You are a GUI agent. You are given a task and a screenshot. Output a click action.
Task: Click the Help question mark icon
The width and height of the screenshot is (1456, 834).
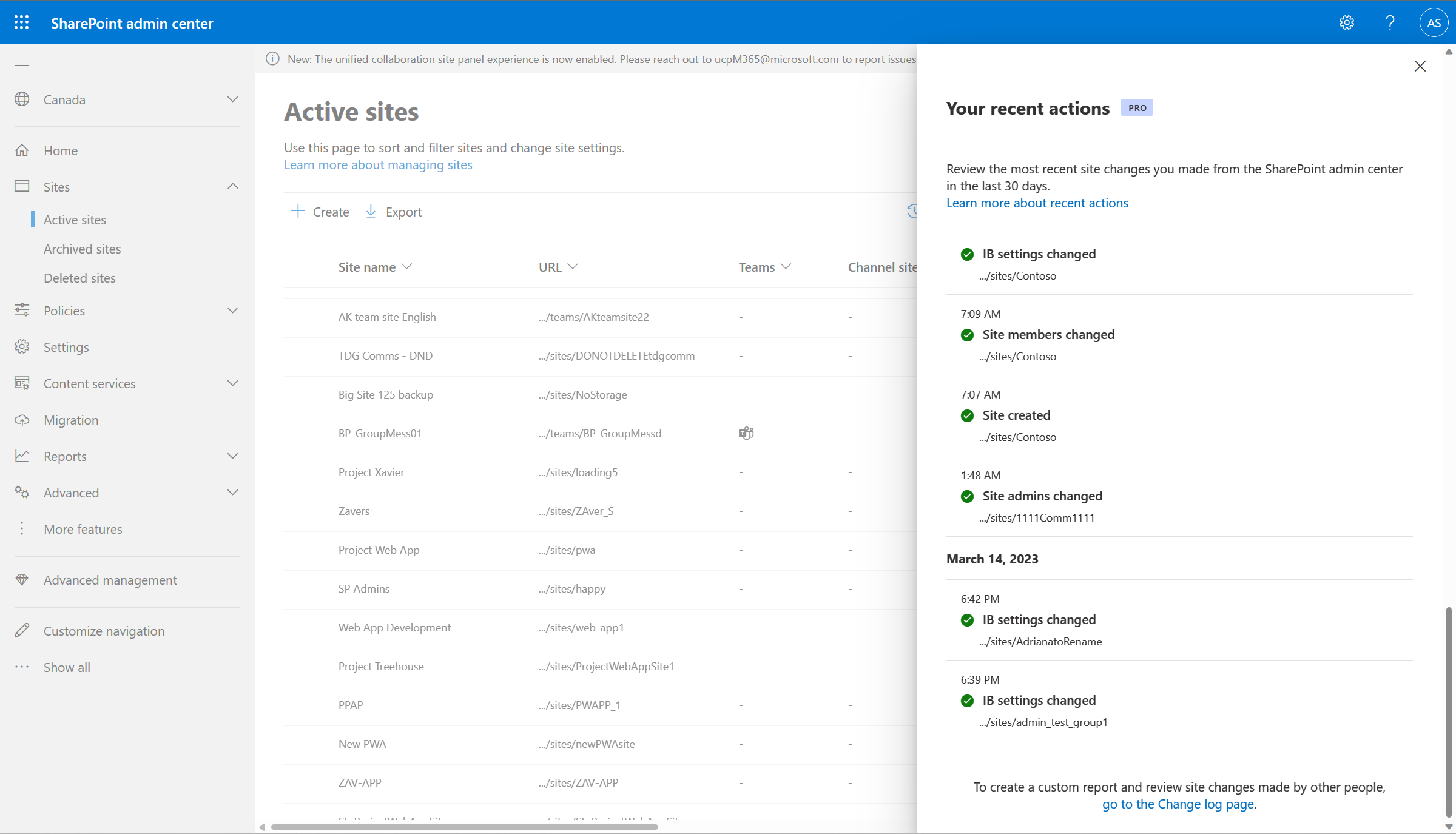pos(1390,22)
